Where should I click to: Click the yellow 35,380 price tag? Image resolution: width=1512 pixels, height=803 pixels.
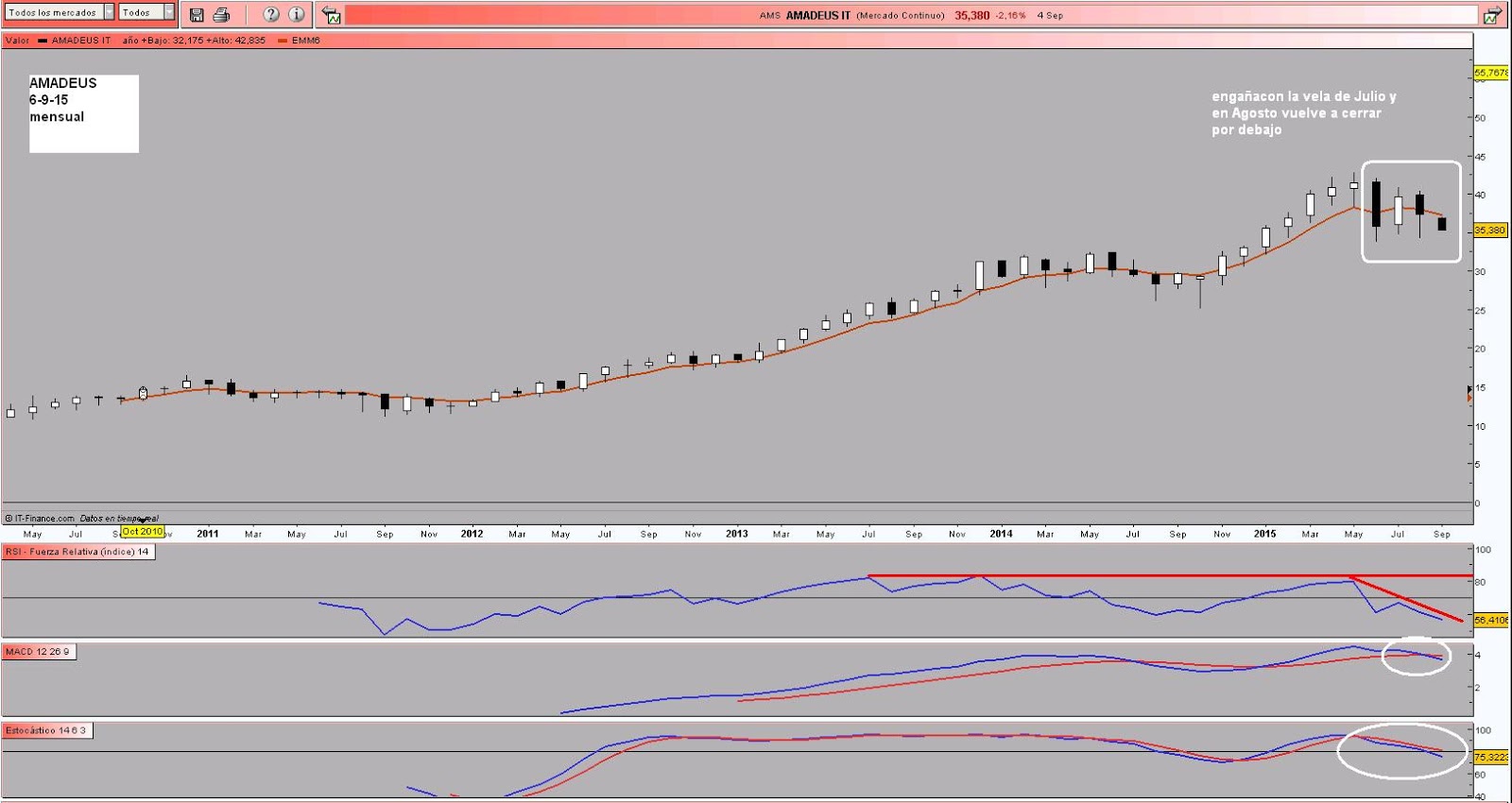click(1490, 230)
